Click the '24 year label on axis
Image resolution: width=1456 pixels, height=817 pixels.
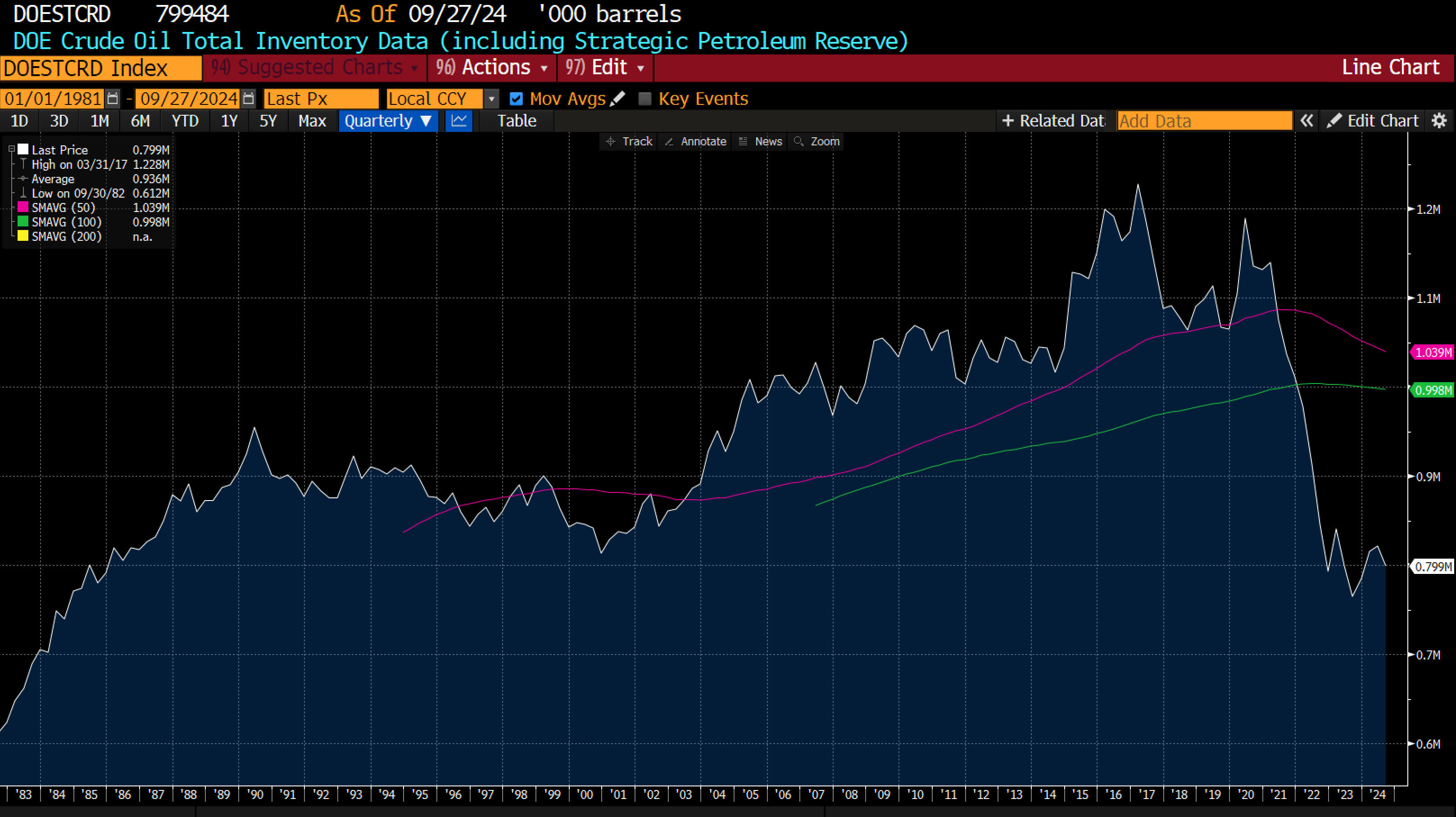tap(1378, 794)
